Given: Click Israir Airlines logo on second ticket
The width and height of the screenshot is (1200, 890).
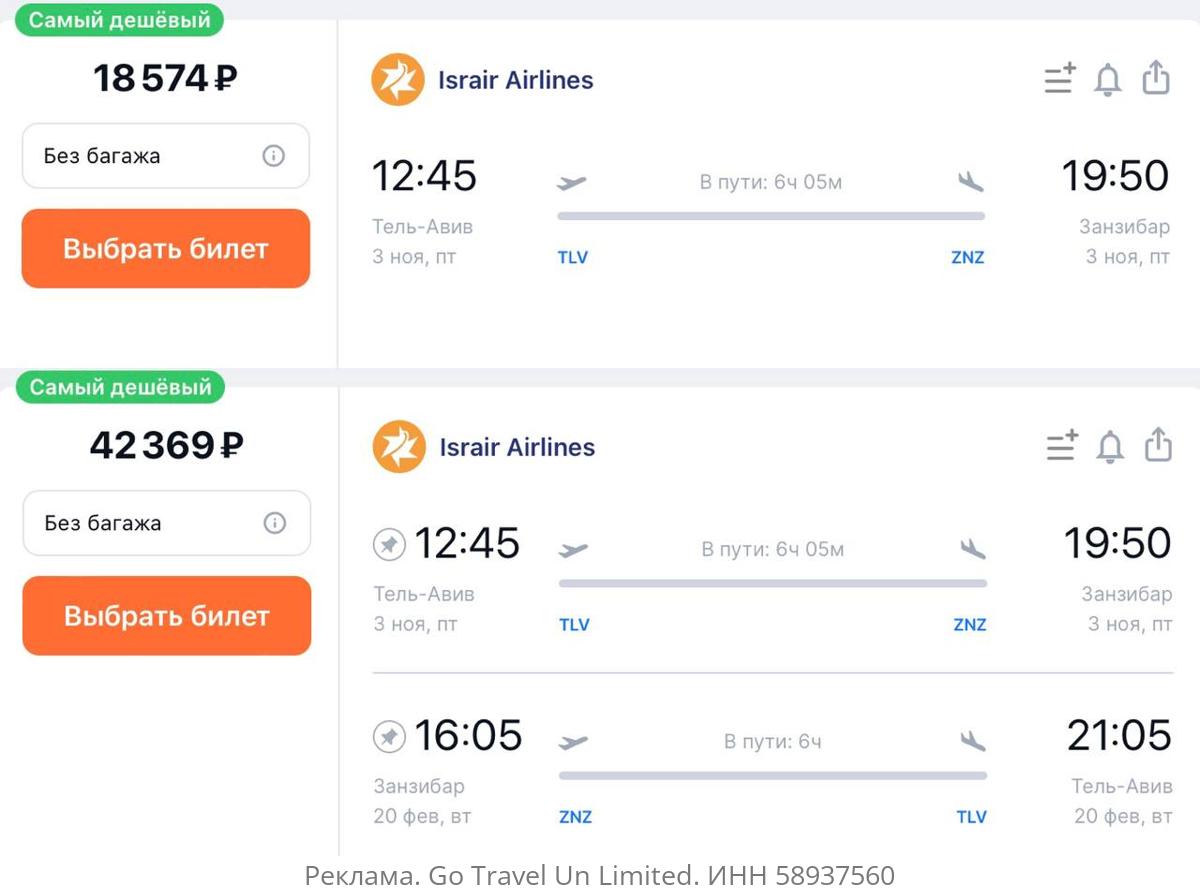Looking at the screenshot, I should point(399,447).
